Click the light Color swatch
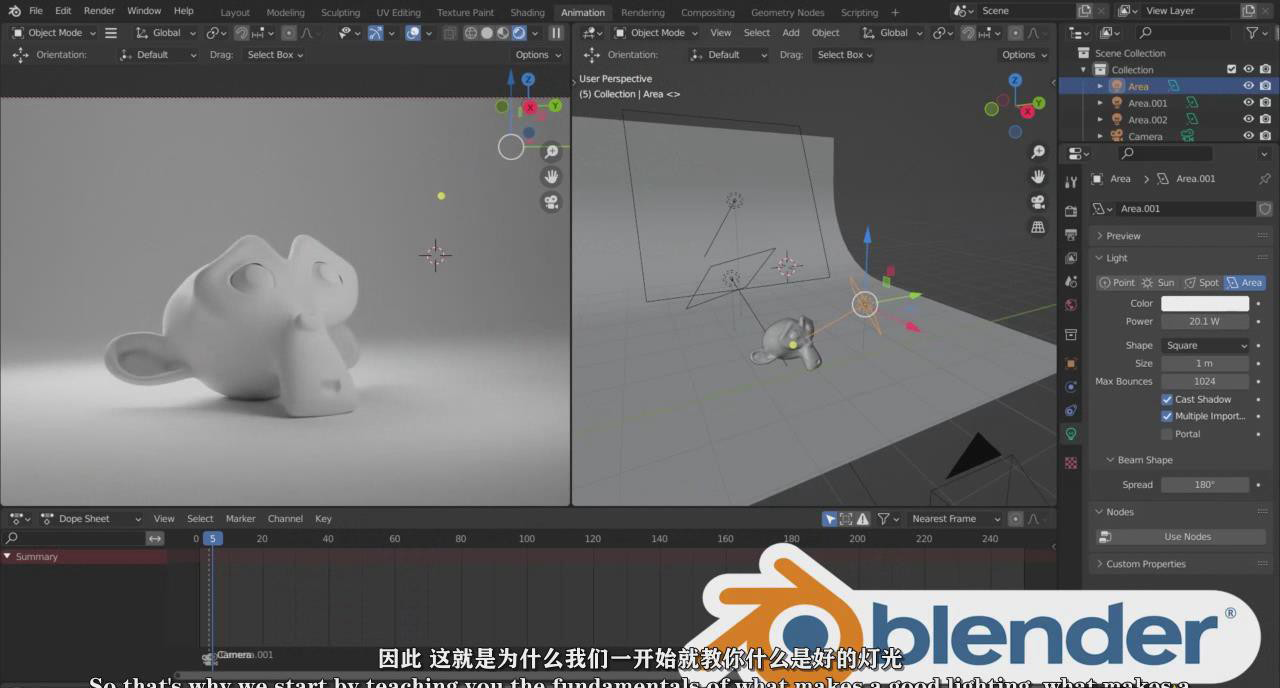The height and width of the screenshot is (688, 1280). tap(1205, 303)
